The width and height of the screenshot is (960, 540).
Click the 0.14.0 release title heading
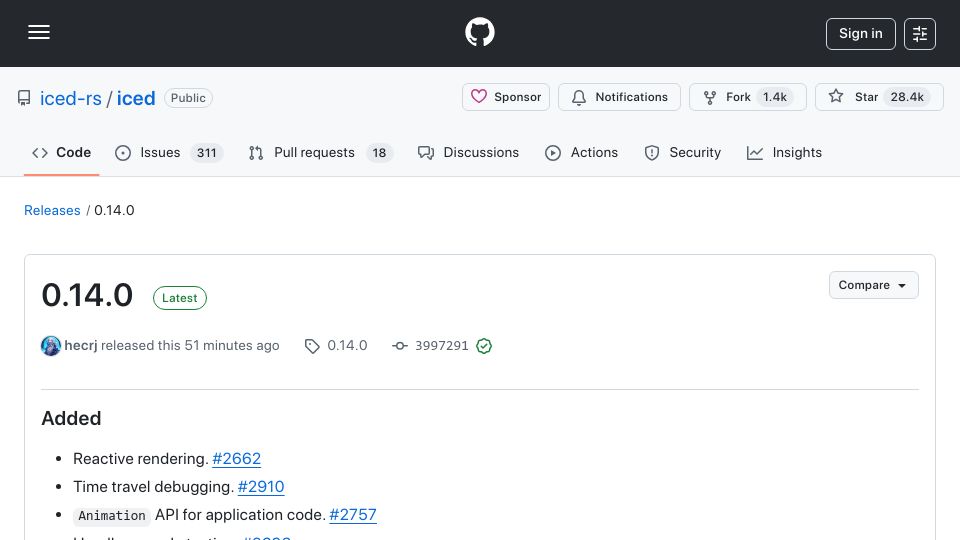pos(87,295)
